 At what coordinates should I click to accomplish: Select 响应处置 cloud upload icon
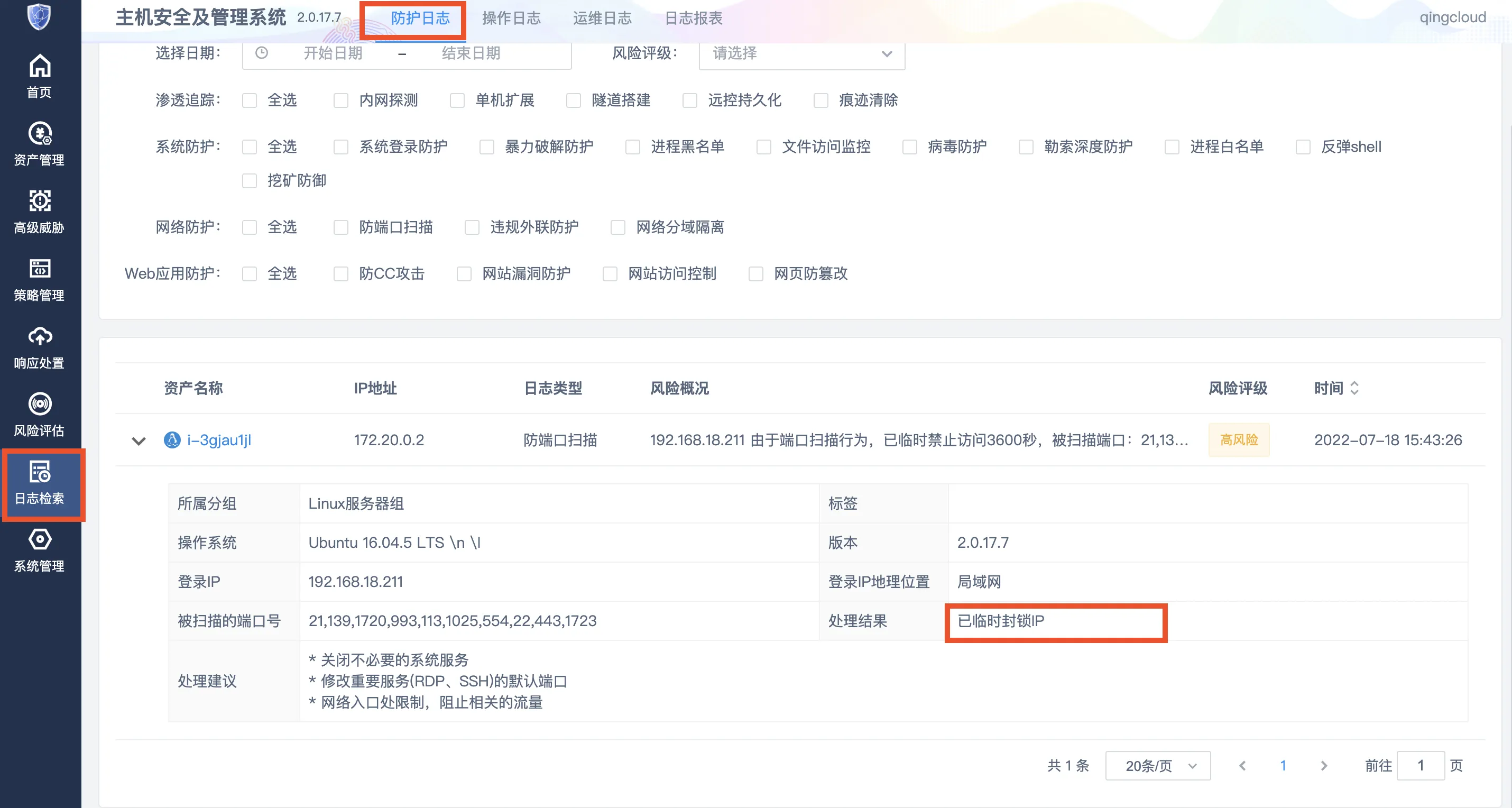click(39, 336)
